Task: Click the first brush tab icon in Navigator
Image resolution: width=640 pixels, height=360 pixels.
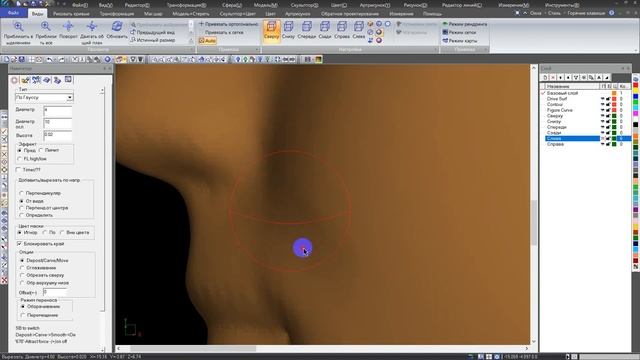Action: pyautogui.click(x=15, y=80)
